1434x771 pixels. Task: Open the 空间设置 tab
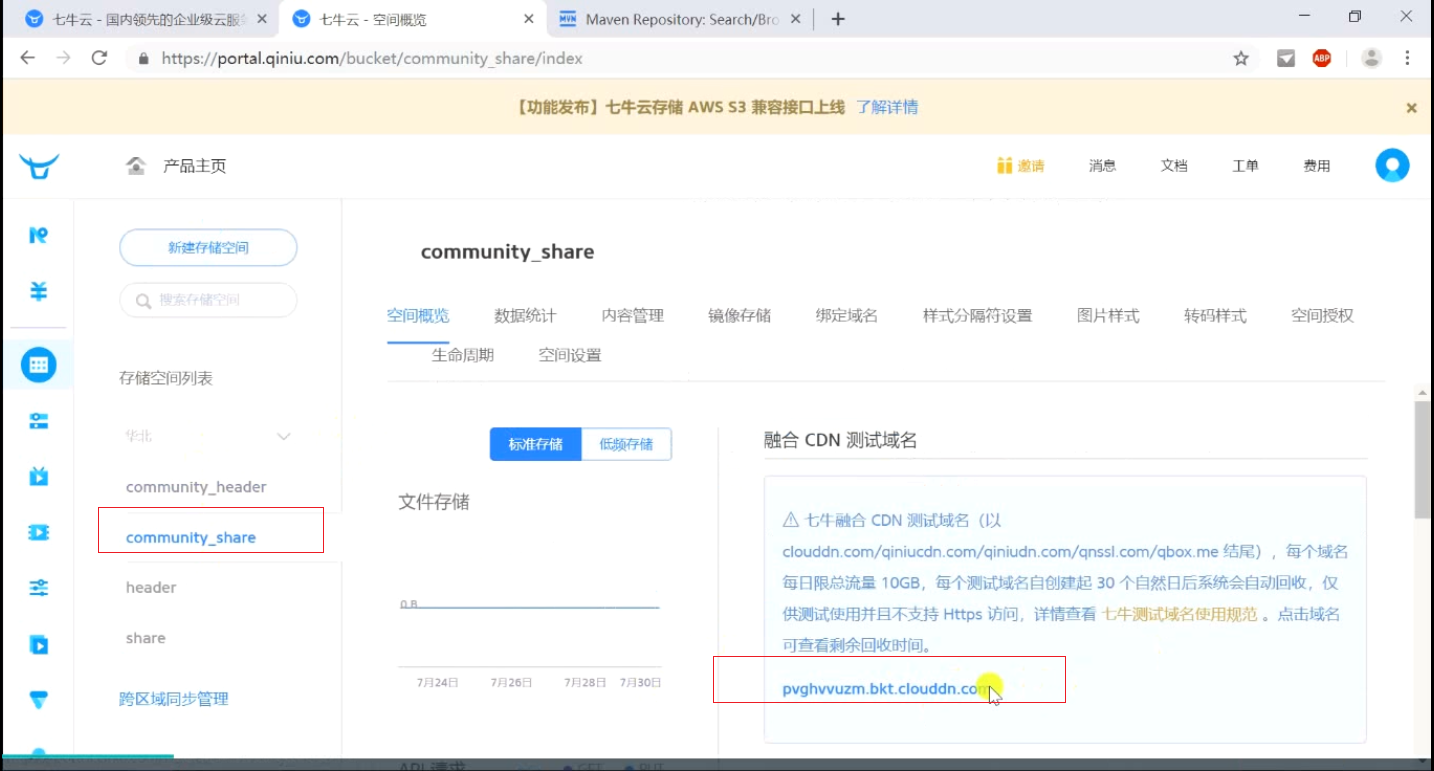click(x=570, y=355)
